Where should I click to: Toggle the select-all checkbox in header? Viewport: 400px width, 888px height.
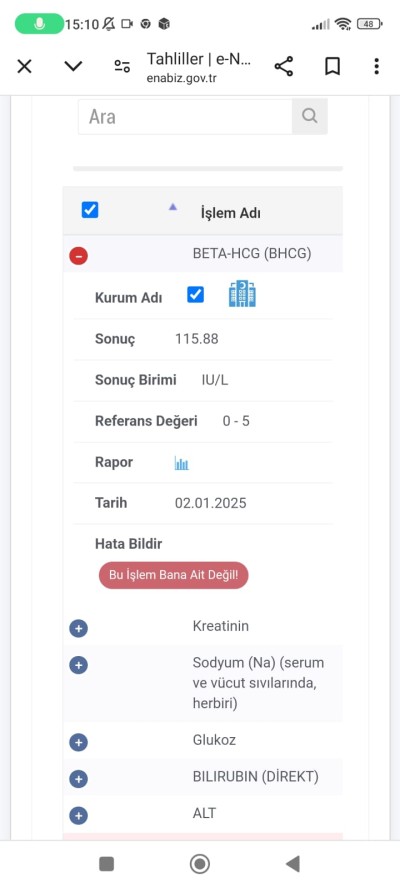(90, 210)
